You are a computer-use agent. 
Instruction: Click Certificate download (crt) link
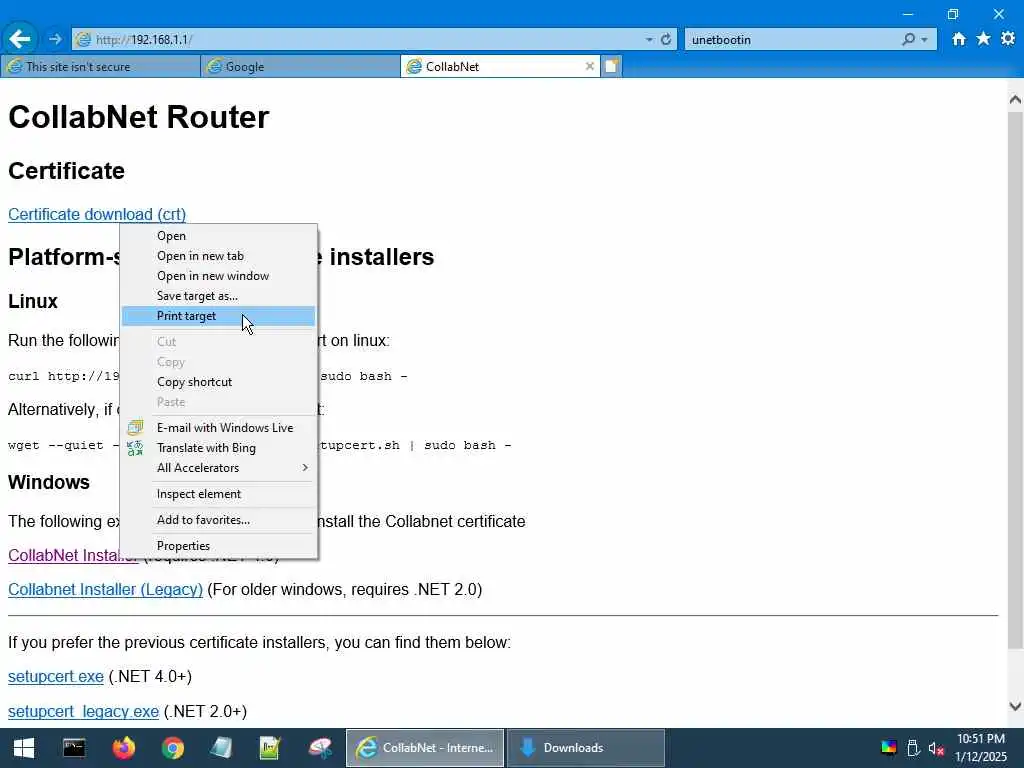97,214
